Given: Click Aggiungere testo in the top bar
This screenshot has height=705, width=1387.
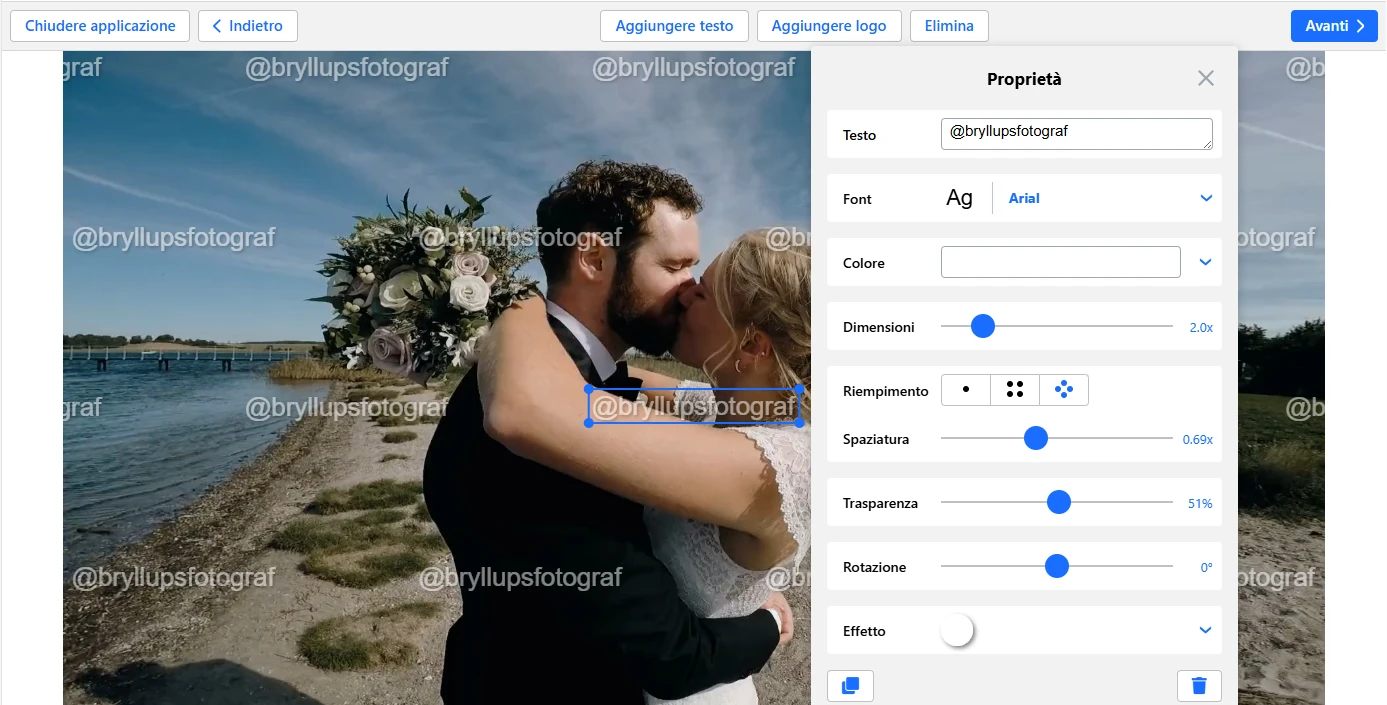Looking at the screenshot, I should tap(674, 26).
